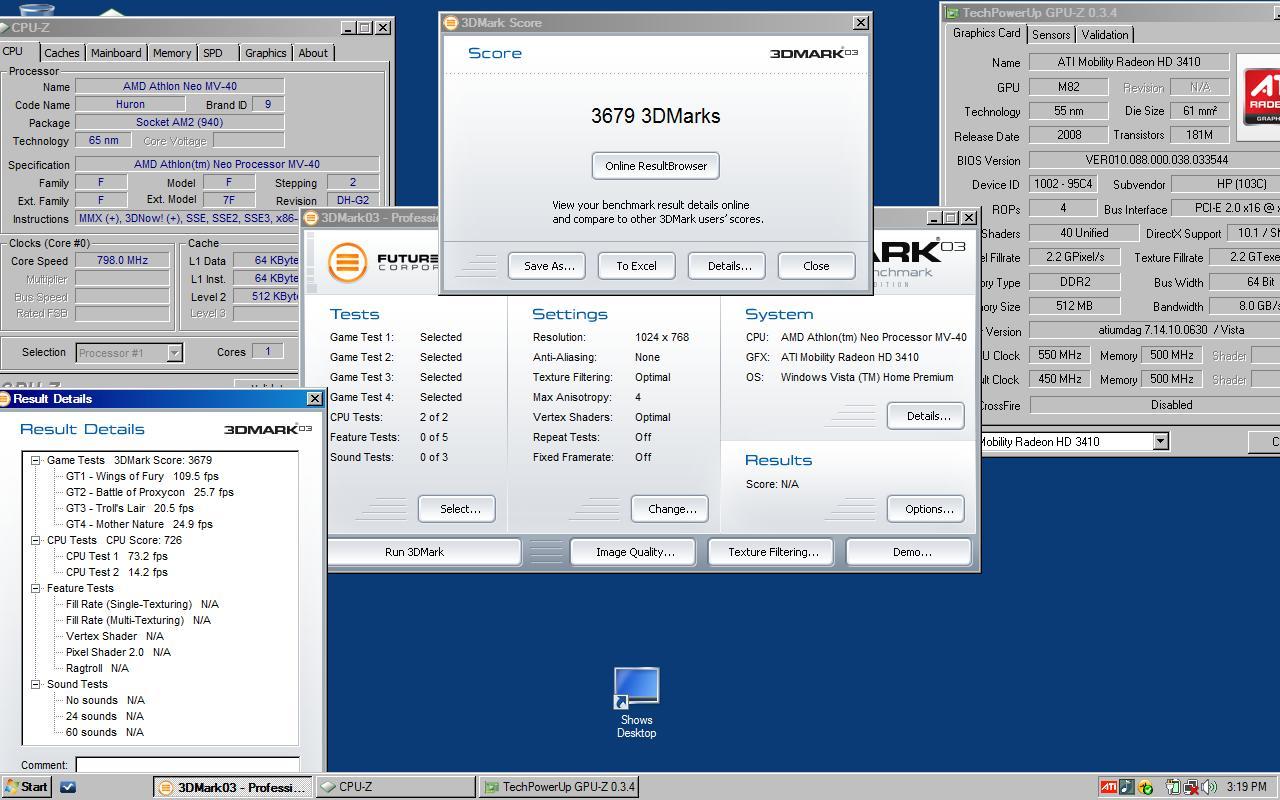1280x800 pixels.
Task: Open the music note tray icon
Action: tap(1126, 787)
